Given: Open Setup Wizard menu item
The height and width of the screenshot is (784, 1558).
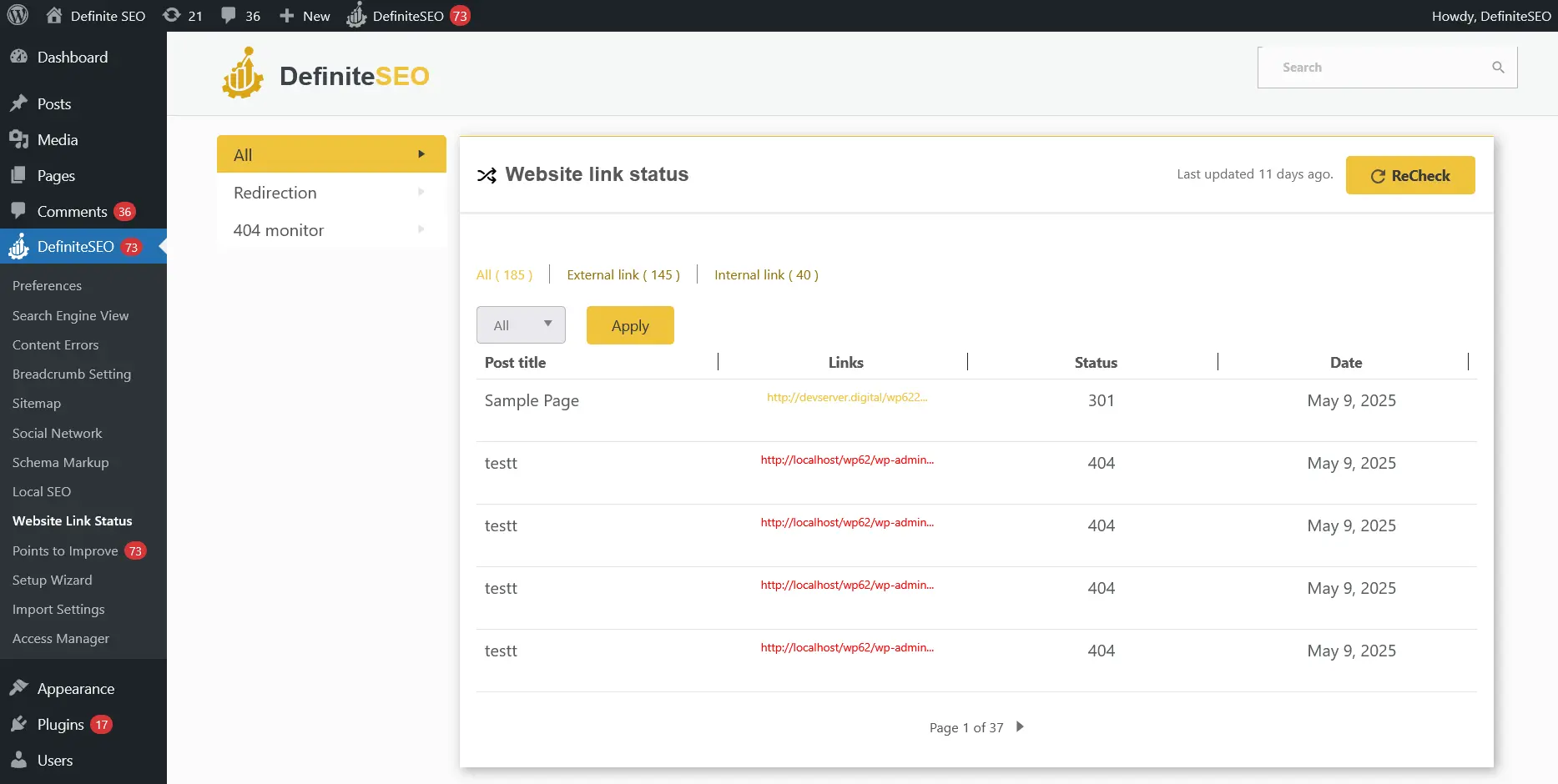Looking at the screenshot, I should pos(52,580).
